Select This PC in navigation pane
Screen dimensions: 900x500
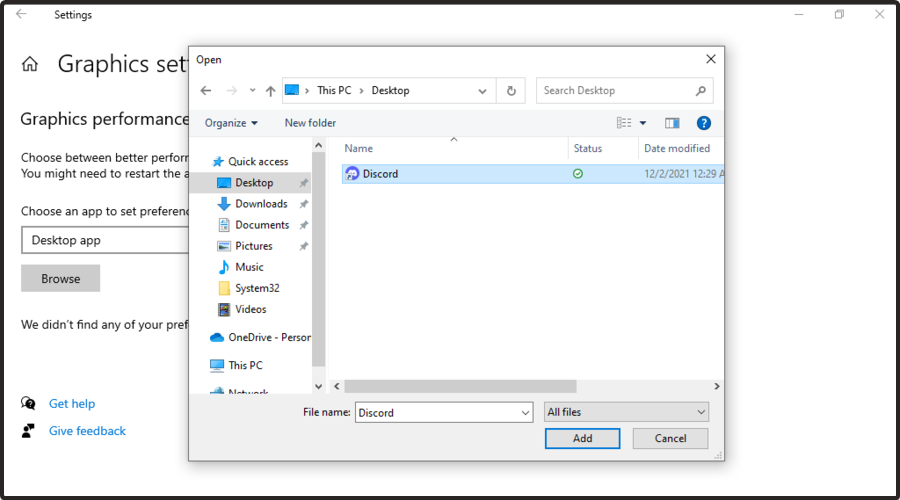click(x=245, y=365)
